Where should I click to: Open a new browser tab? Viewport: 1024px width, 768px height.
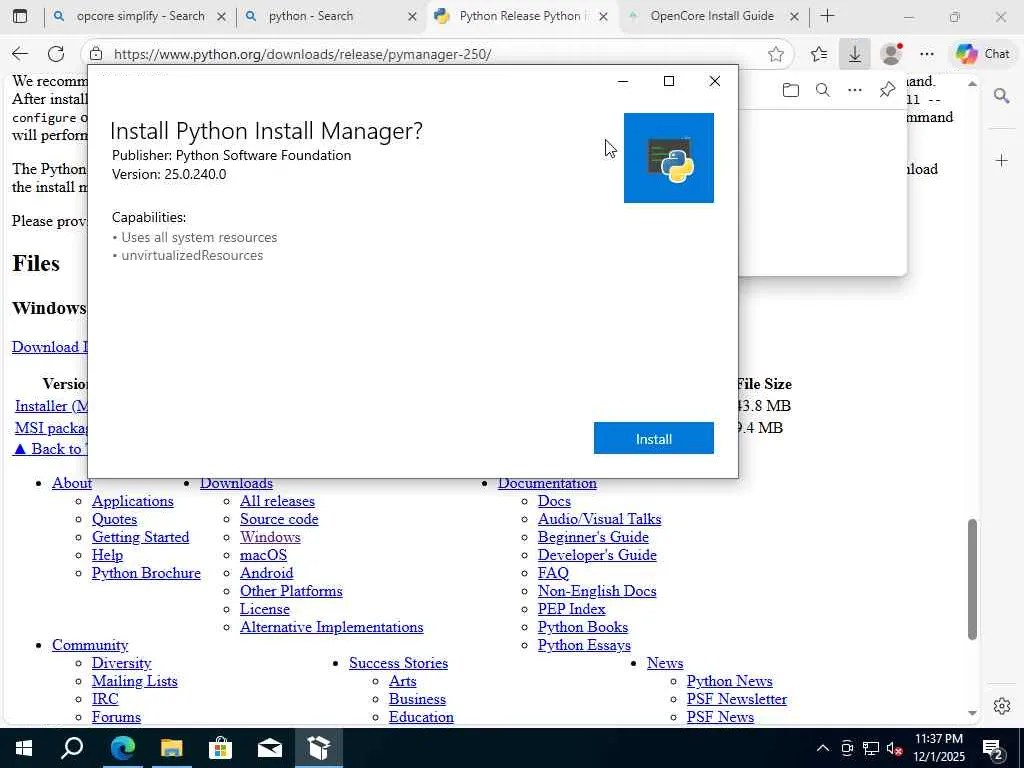827,16
